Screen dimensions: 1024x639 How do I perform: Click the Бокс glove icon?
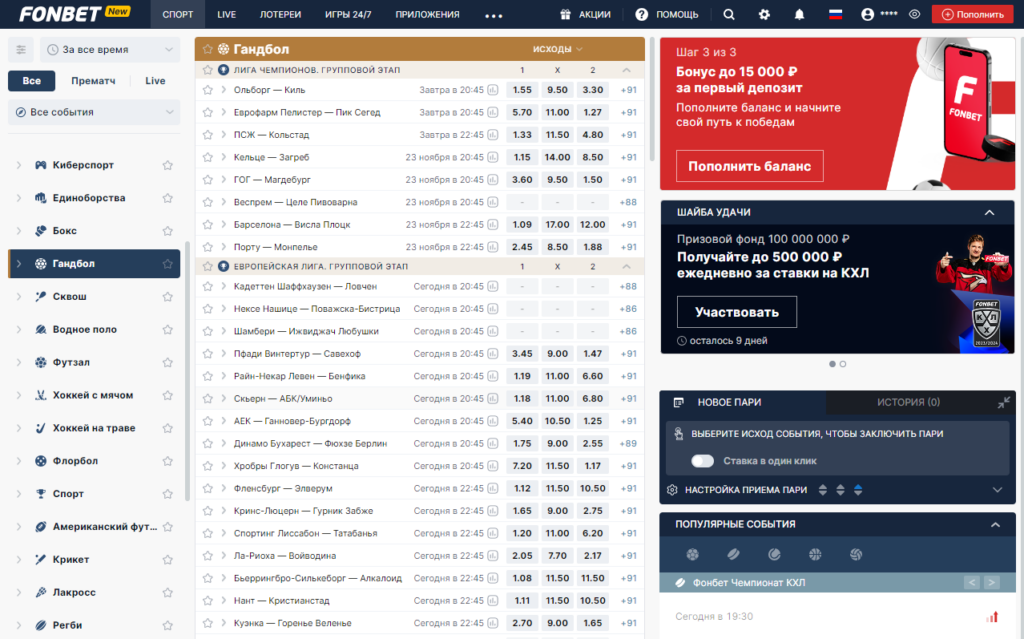pos(40,230)
